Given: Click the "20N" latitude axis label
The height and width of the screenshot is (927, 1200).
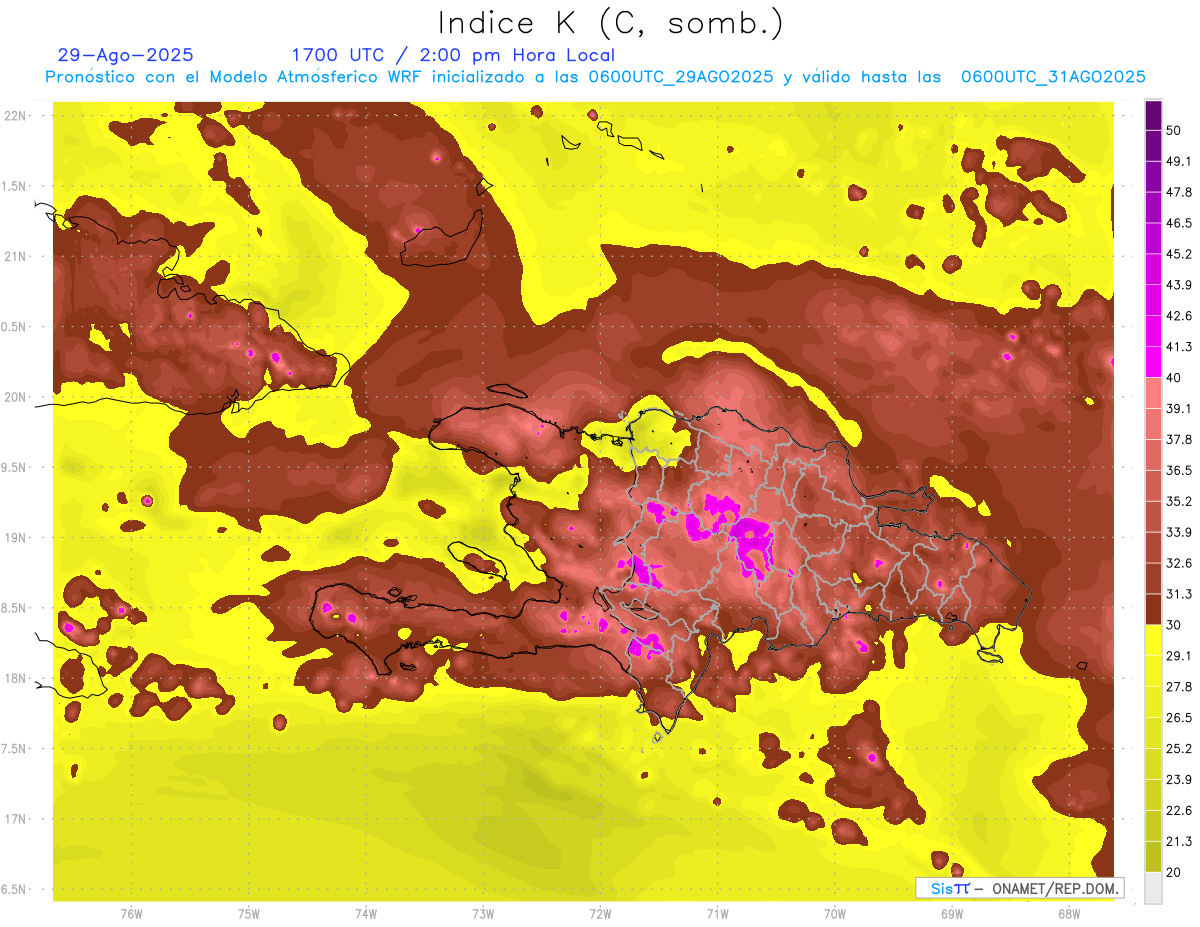Looking at the screenshot, I should pyautogui.click(x=16, y=397).
